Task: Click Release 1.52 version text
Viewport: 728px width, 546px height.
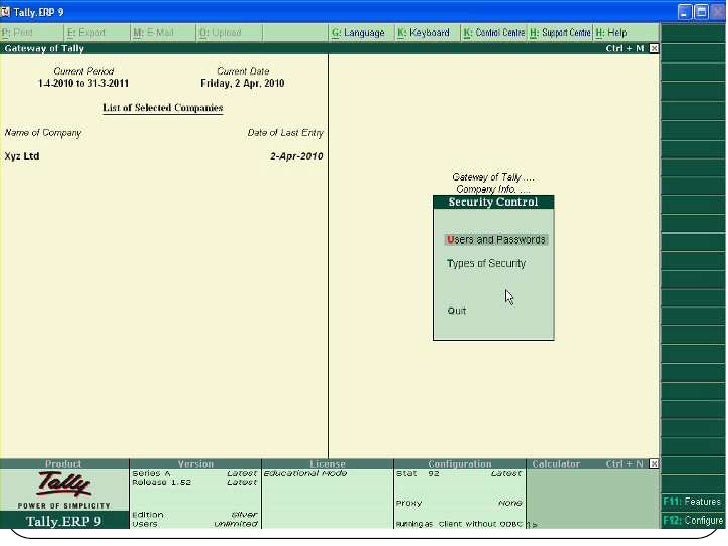Action: [x=161, y=482]
